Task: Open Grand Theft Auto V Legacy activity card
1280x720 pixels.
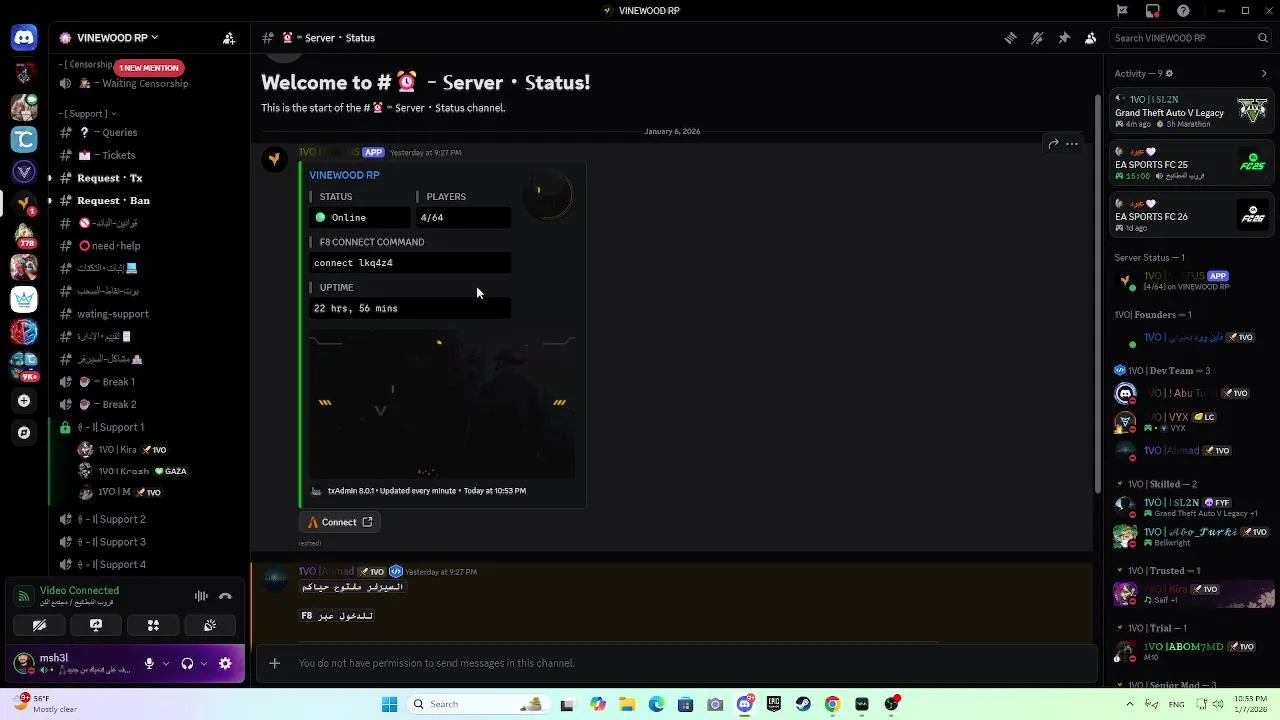Action: (1192, 111)
